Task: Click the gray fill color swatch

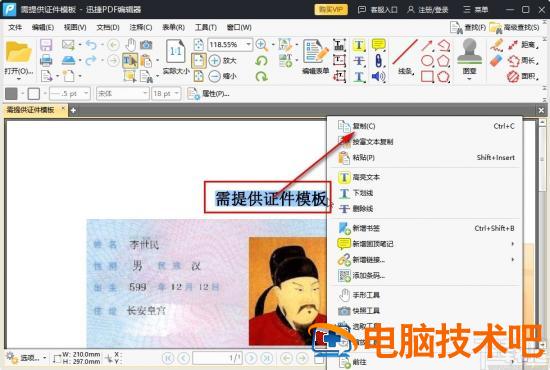Action: [11, 94]
